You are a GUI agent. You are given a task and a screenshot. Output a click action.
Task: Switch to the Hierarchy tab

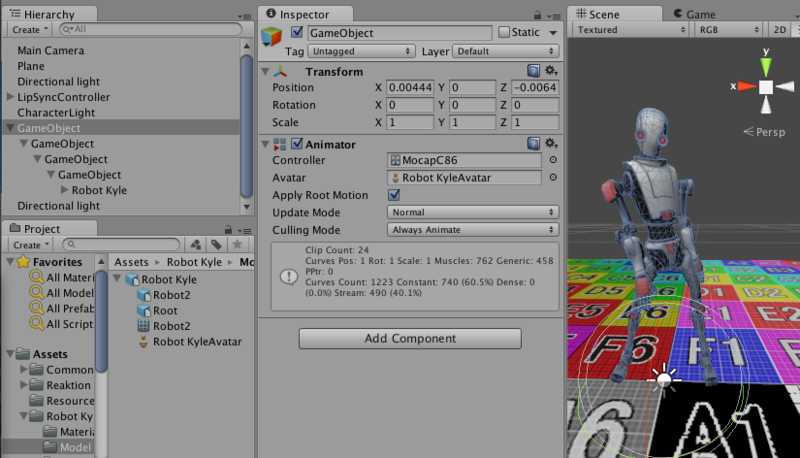pos(49,14)
